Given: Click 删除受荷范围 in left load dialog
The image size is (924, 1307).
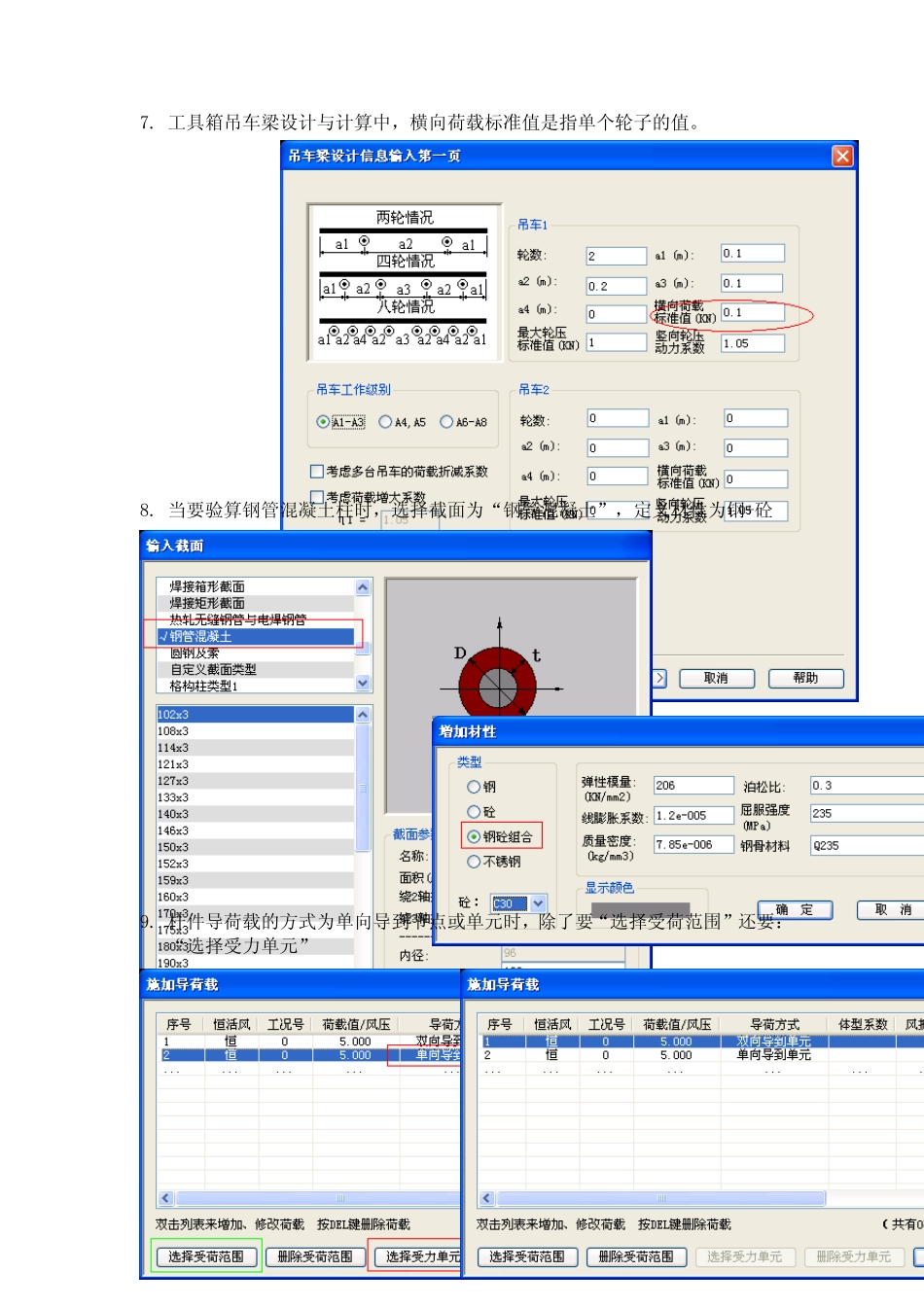Looking at the screenshot, I should coord(315,1256).
